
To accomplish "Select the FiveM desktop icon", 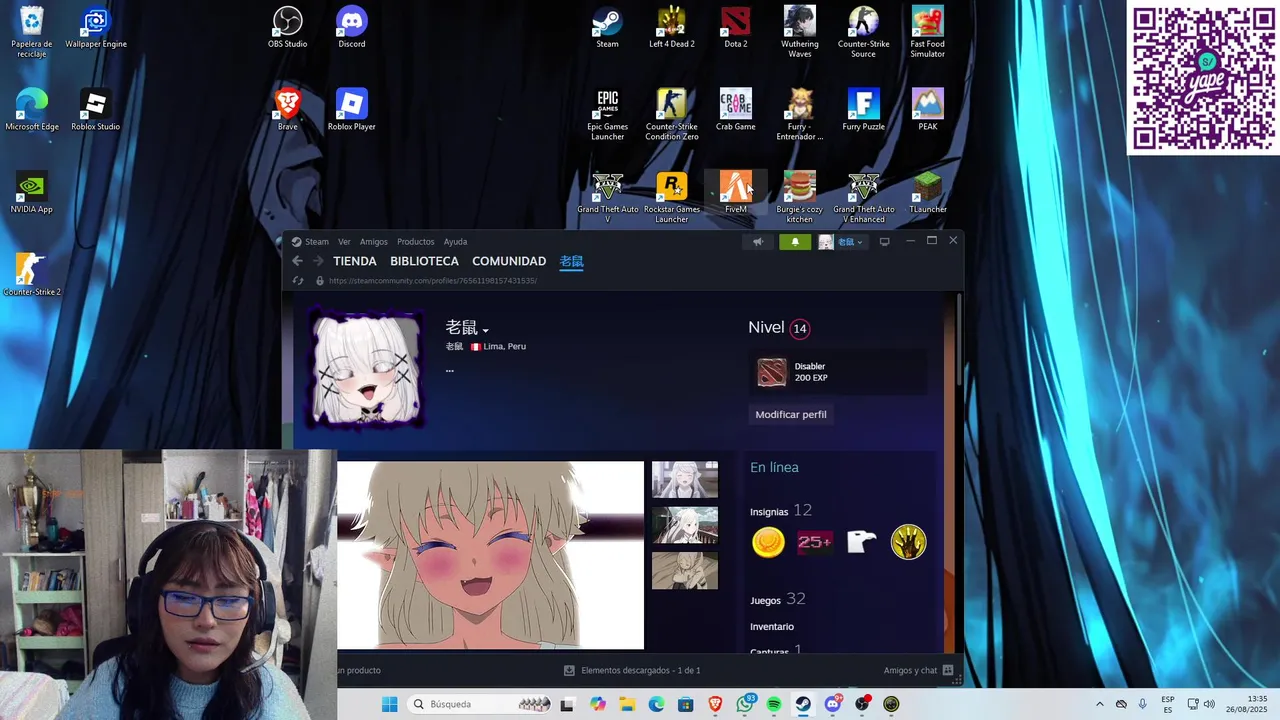I will tap(736, 193).
